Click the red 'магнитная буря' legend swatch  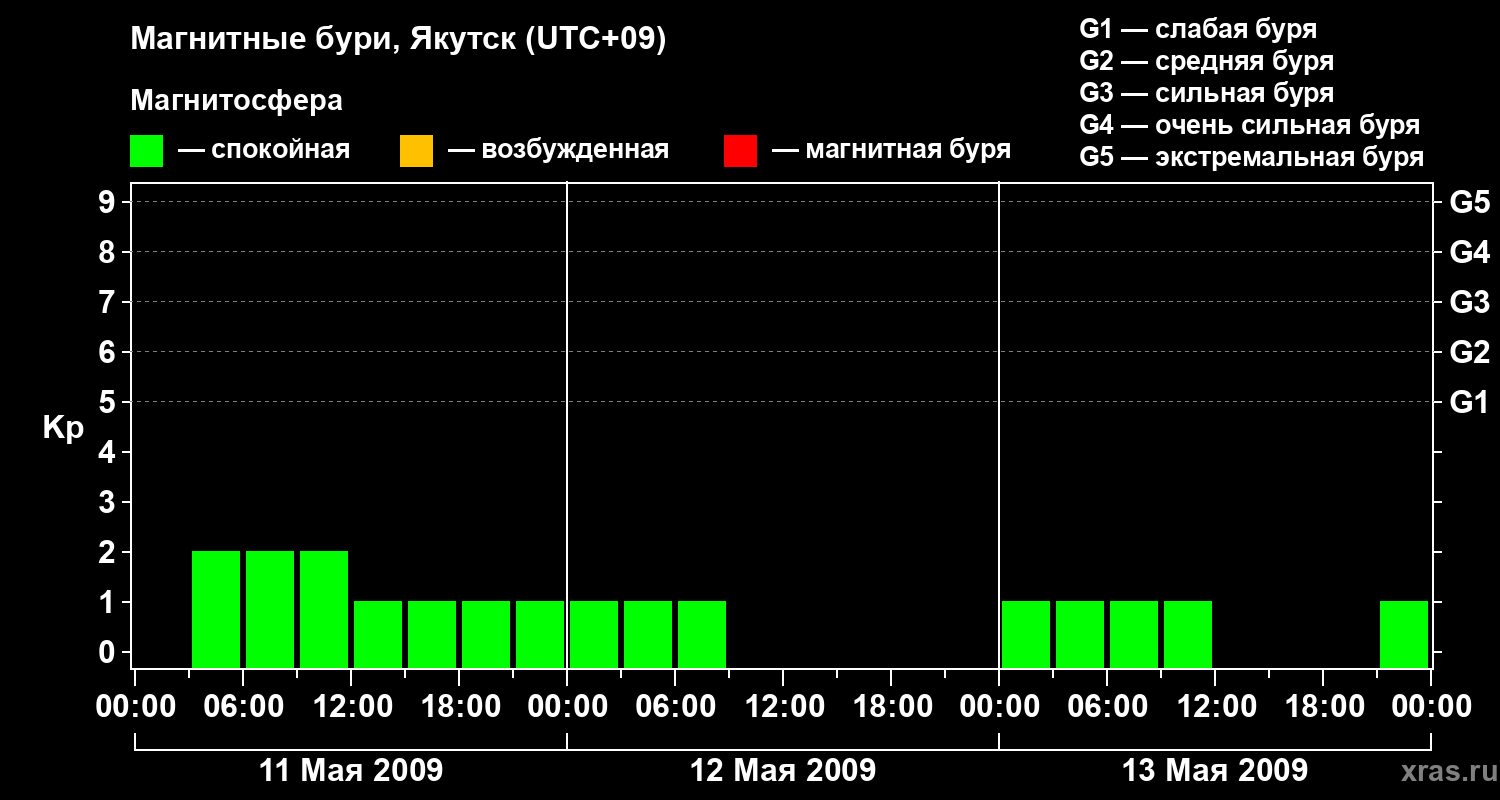point(740,150)
